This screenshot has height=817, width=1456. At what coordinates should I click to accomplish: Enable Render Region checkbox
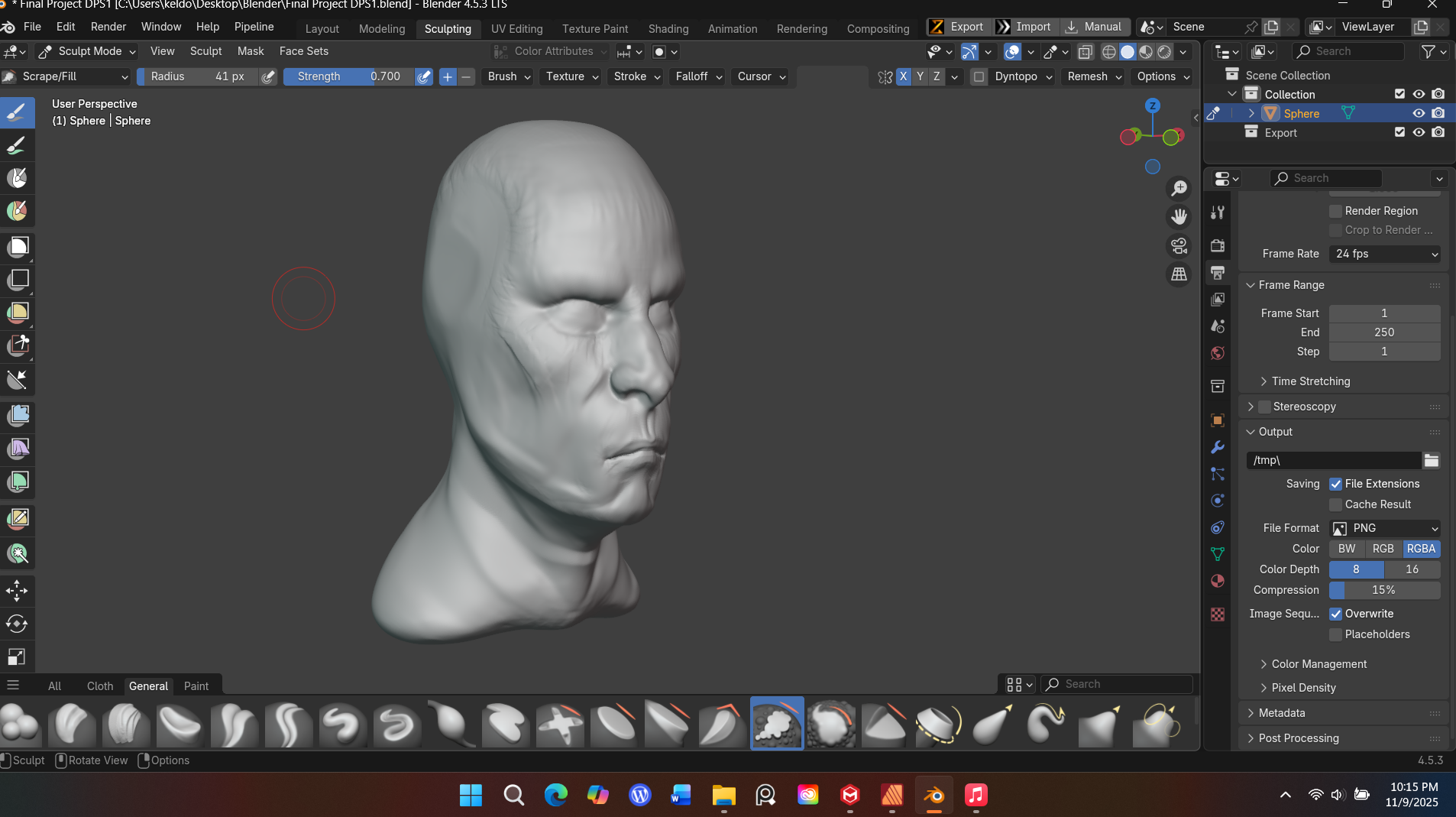tap(1336, 211)
